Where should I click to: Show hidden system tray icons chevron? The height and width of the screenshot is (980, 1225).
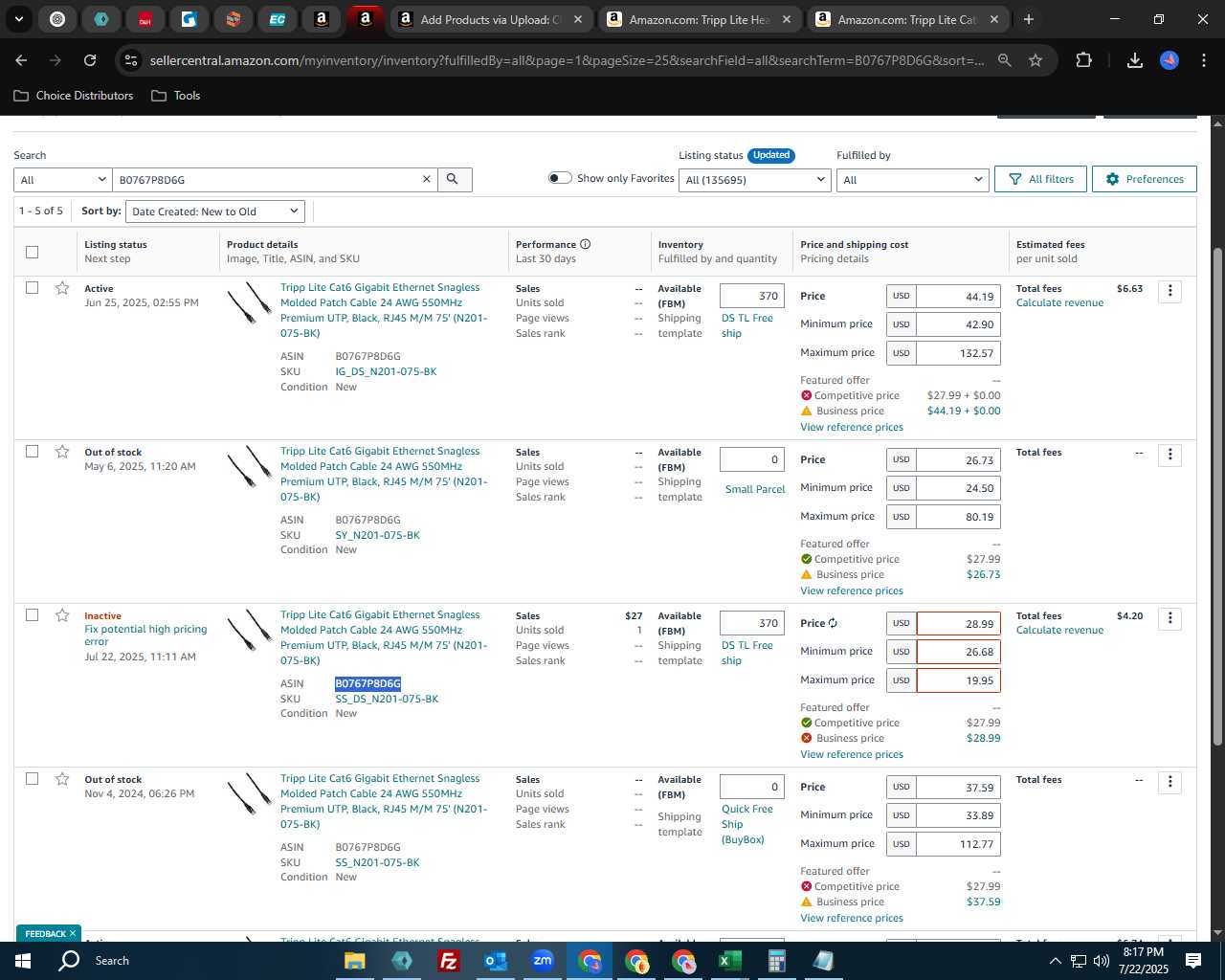(x=1055, y=961)
